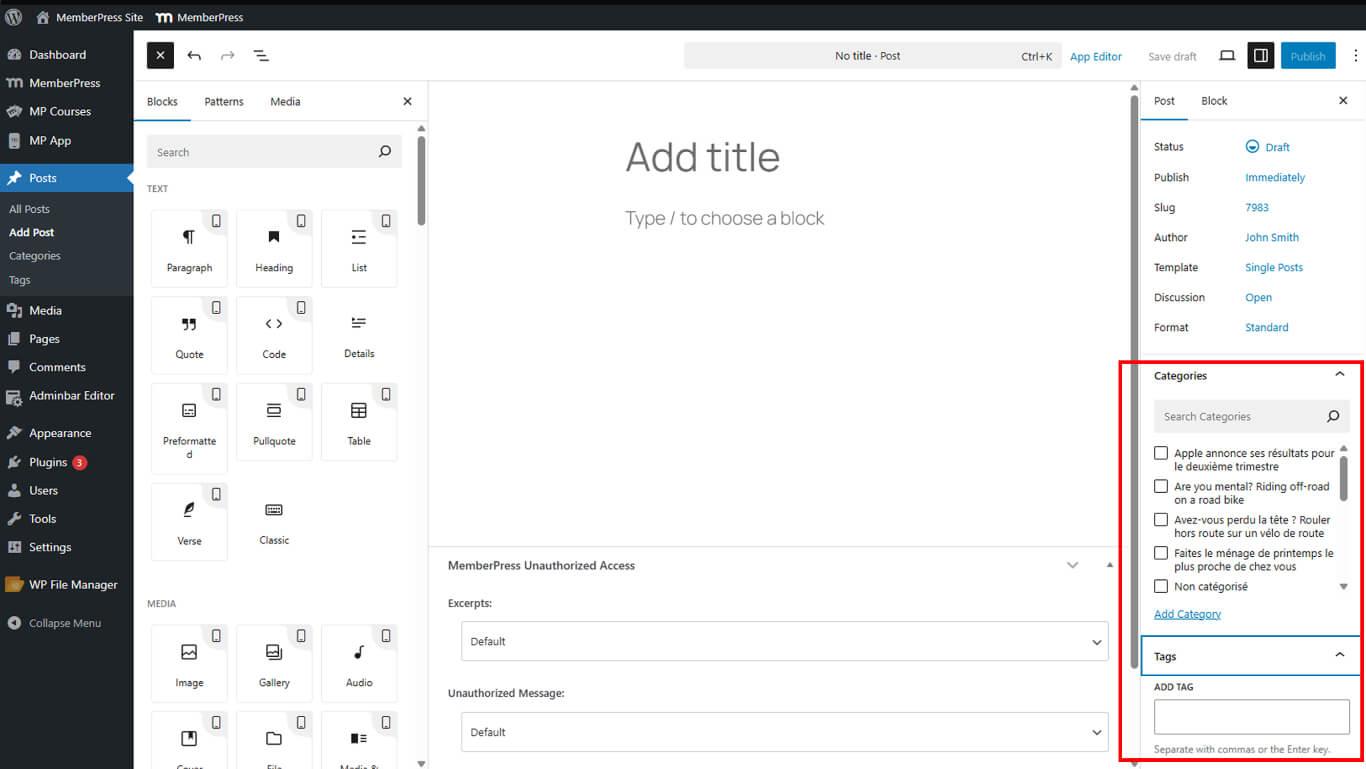The image size is (1366, 769).
Task: Insert the Gallery block
Action: pos(274,663)
